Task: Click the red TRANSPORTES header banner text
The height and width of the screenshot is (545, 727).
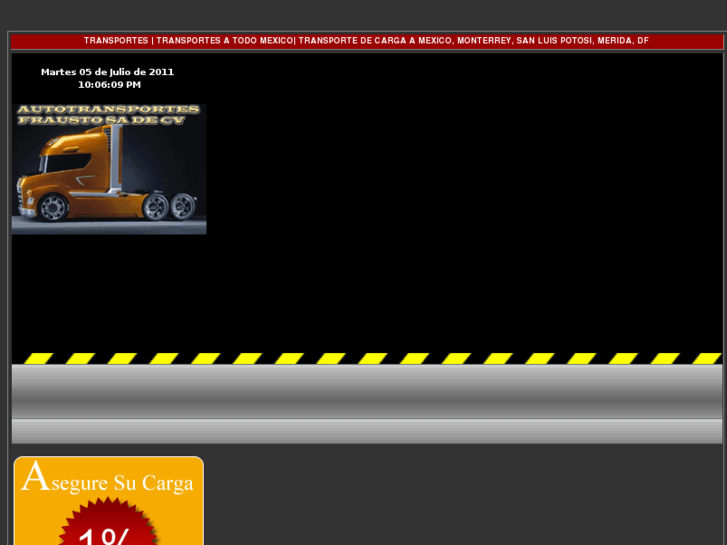Action: pos(366,41)
